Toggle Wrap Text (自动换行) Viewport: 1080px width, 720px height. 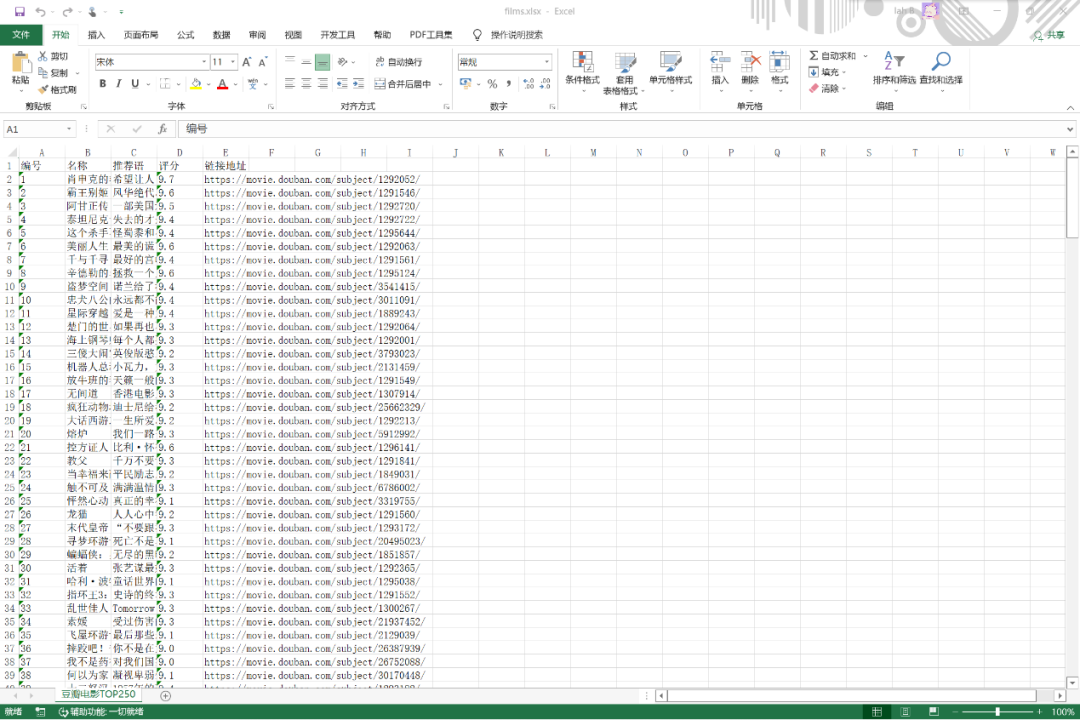(398, 62)
